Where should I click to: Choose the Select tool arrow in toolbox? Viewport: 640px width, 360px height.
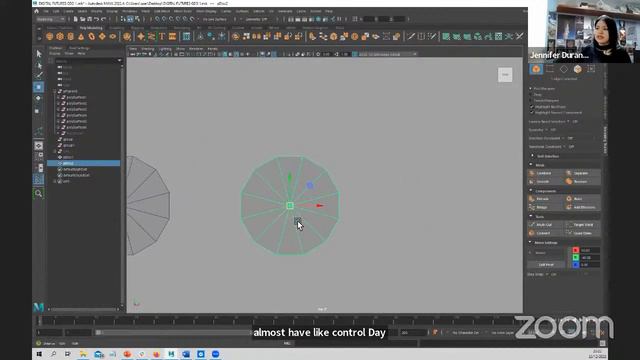(39, 54)
